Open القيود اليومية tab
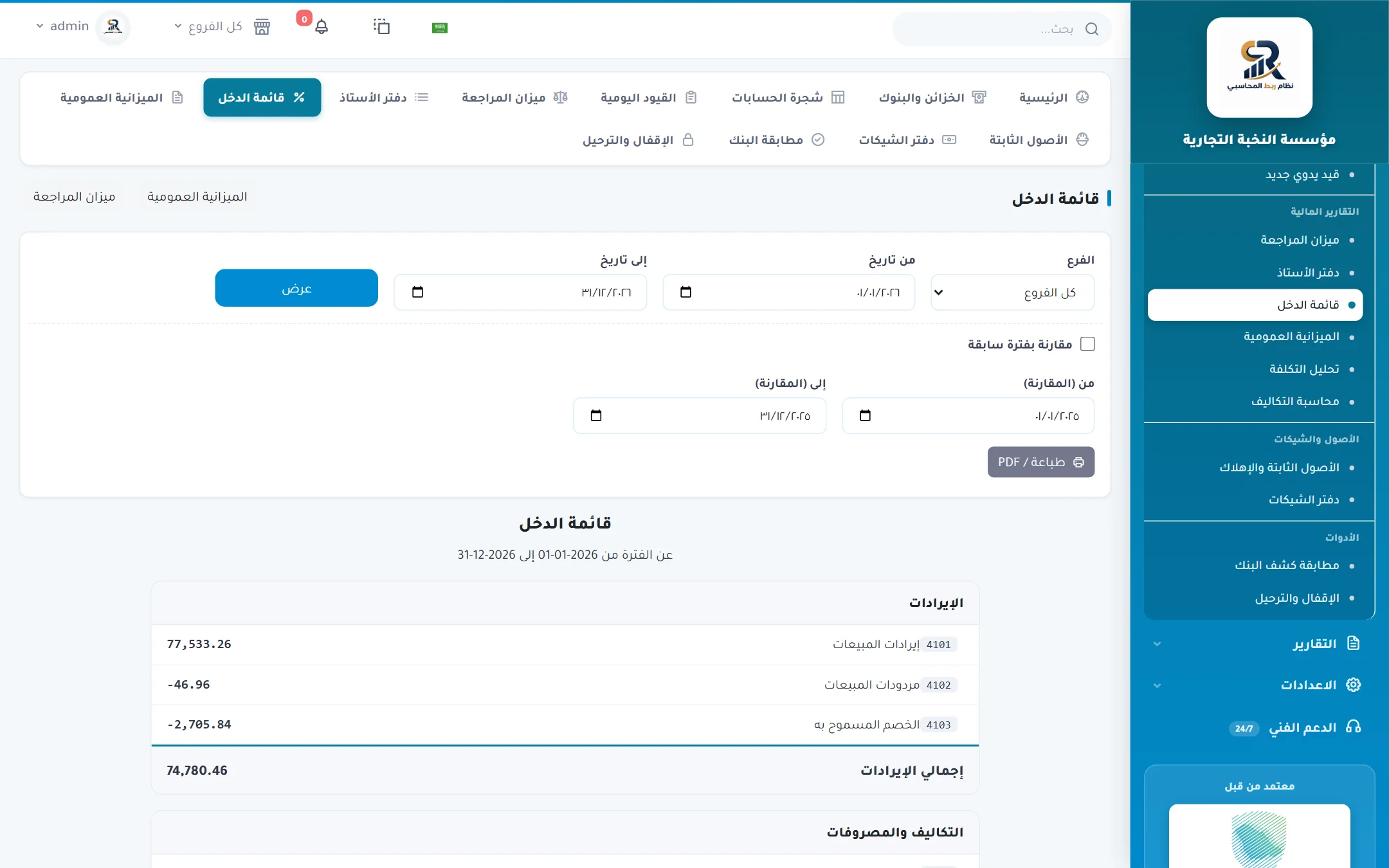Viewport: 1389px width, 868px height. click(x=648, y=98)
